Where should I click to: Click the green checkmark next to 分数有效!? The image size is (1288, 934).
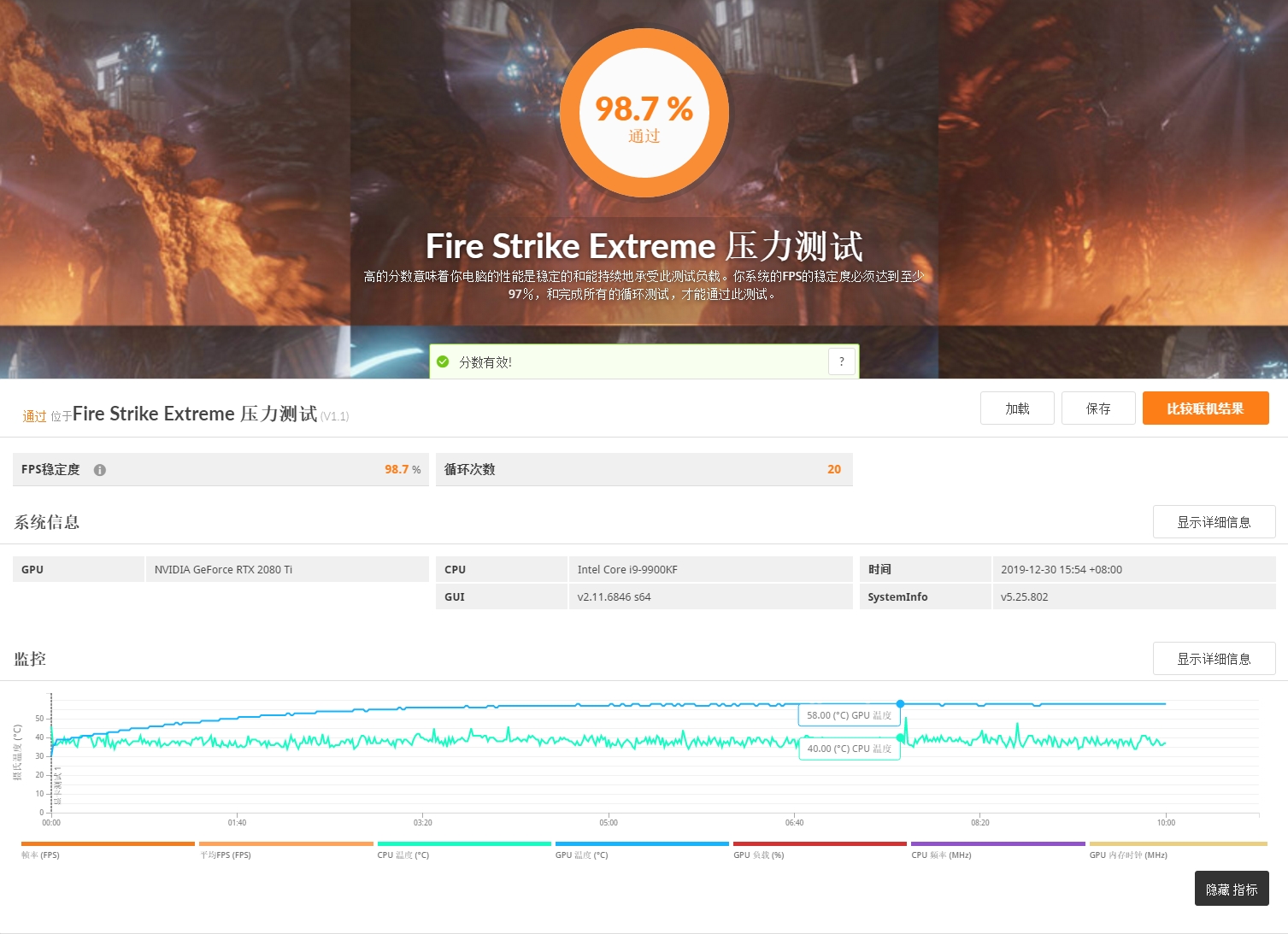point(443,362)
